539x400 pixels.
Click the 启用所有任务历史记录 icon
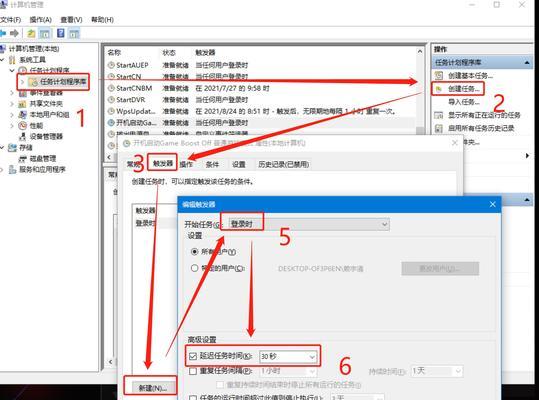coord(439,128)
